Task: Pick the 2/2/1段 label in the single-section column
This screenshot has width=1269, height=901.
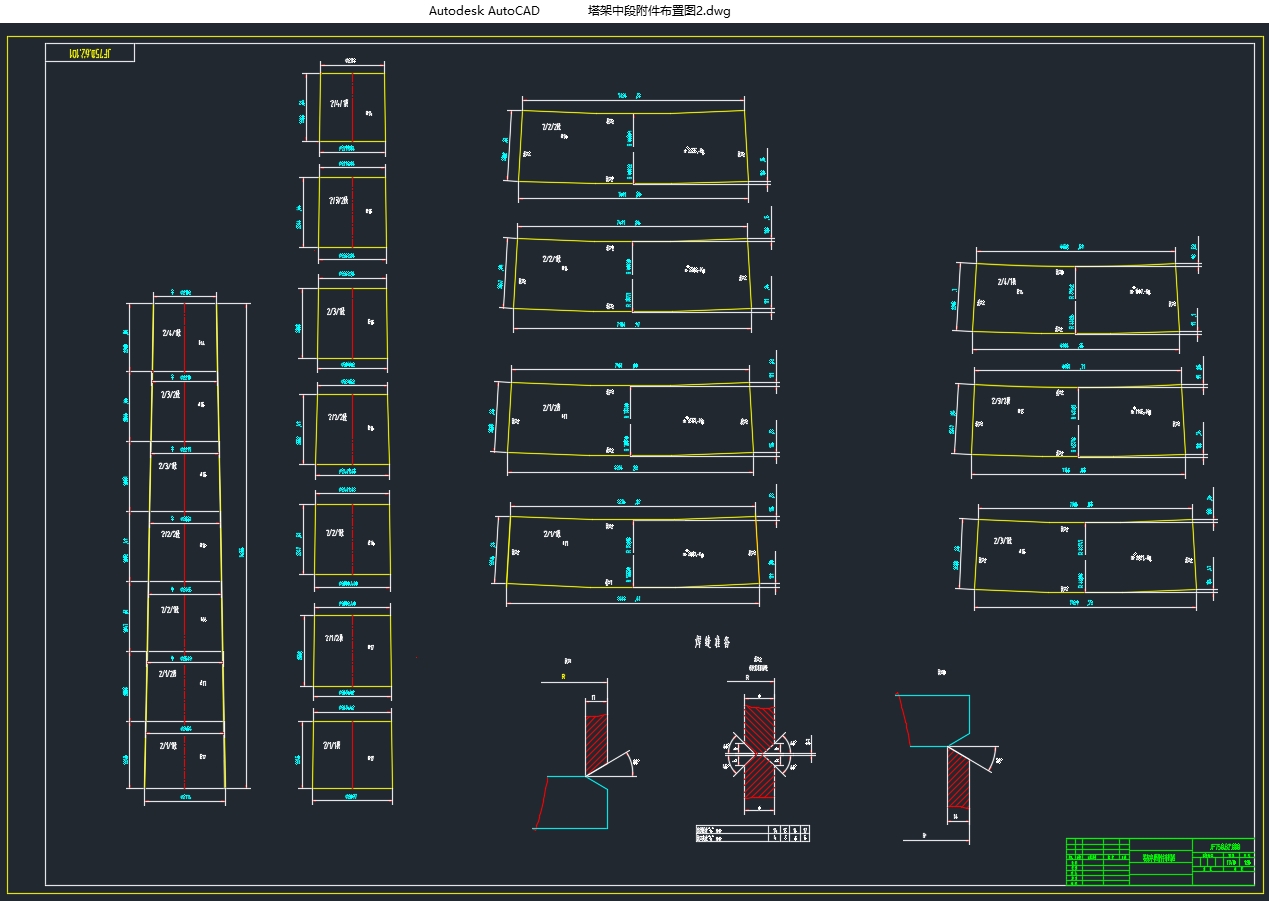Action: [335, 533]
